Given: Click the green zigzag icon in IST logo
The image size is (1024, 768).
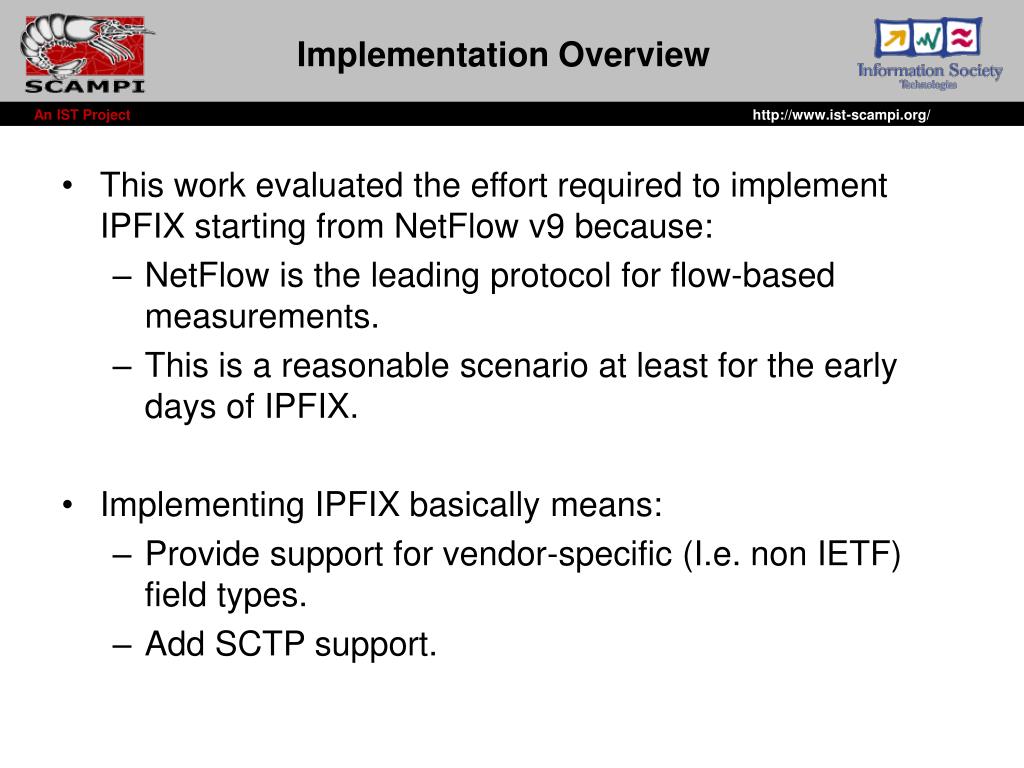Looking at the screenshot, I should click(x=927, y=37).
